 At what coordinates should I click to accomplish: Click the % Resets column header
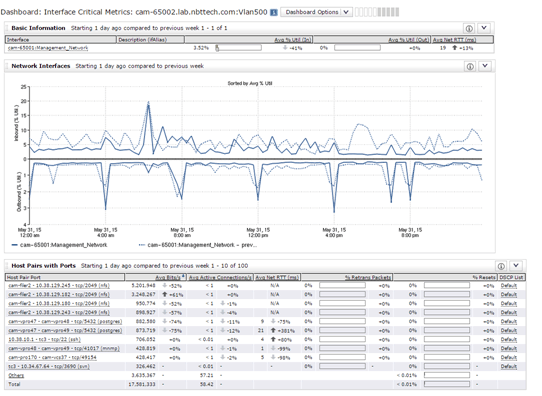[x=484, y=277]
